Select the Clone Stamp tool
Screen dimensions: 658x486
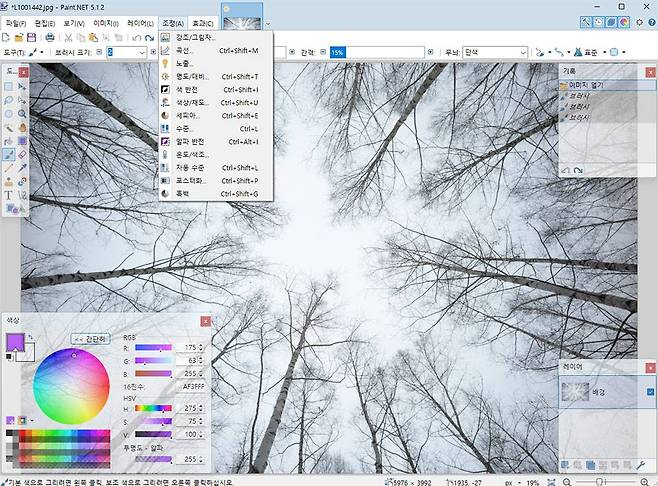8,182
